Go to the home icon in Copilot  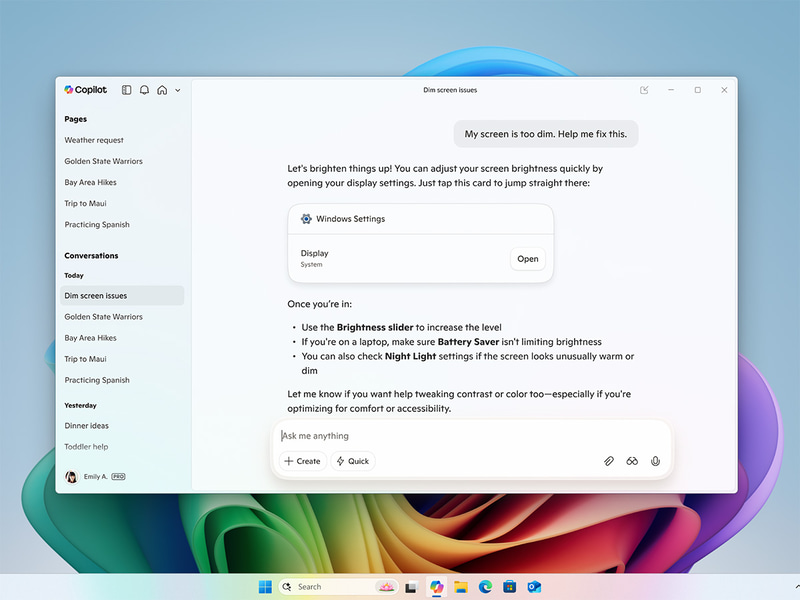coord(162,90)
